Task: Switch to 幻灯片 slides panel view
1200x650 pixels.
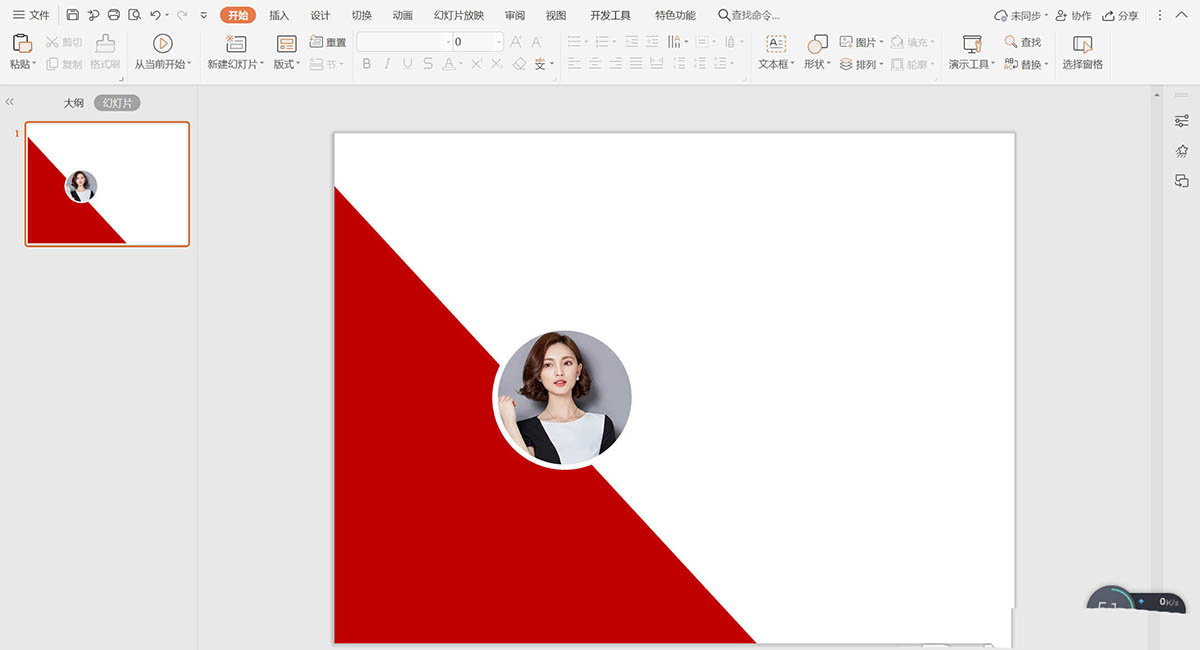Action: click(x=117, y=103)
